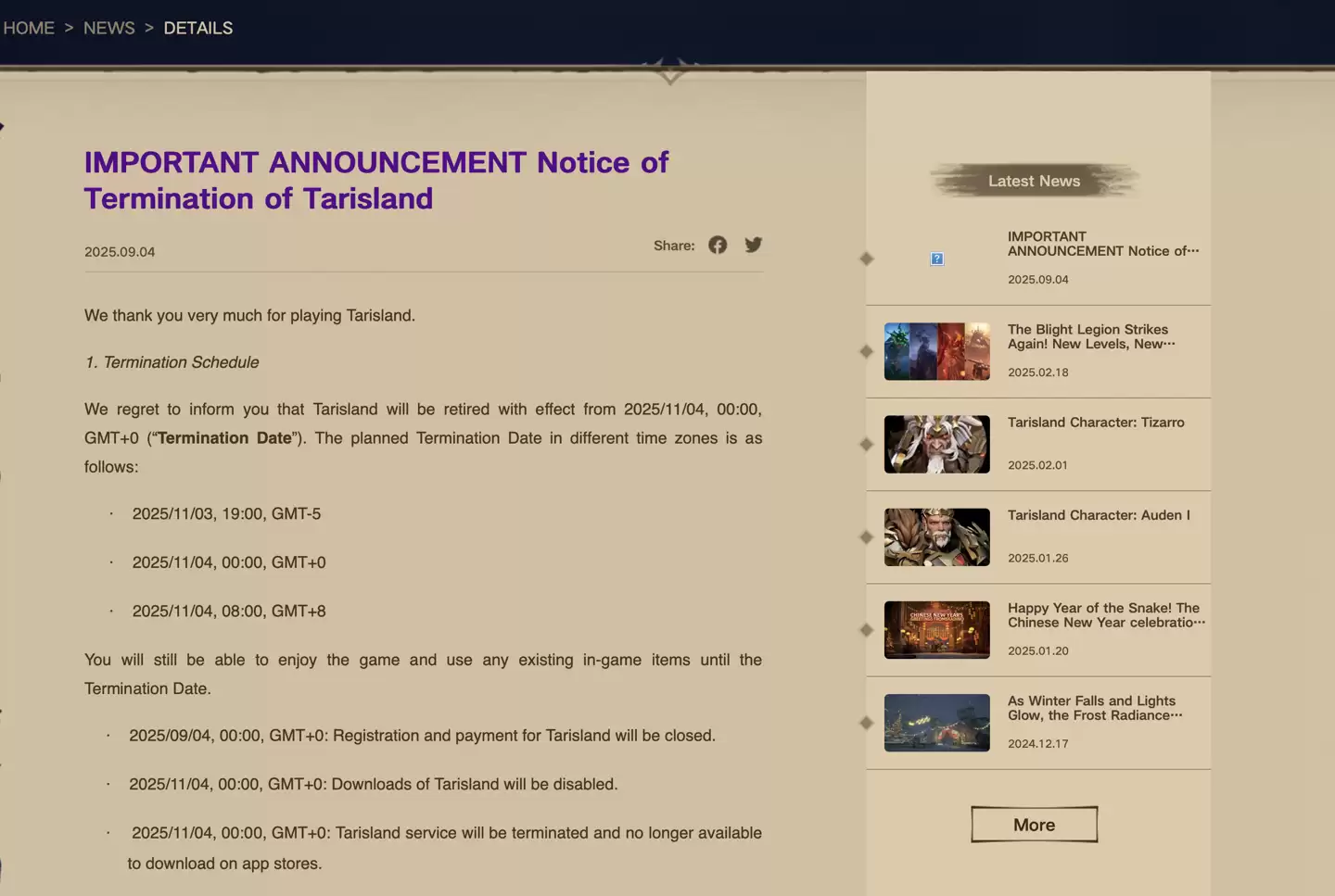Screen dimensions: 1335x896
Task: Open the Frost Radiance winter thumbnail
Action: [936, 723]
